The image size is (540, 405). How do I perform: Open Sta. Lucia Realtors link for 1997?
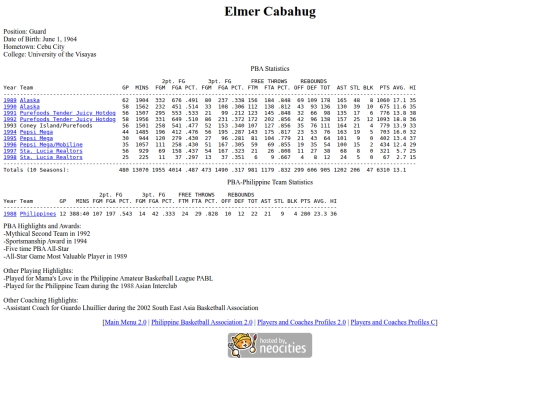(51, 151)
